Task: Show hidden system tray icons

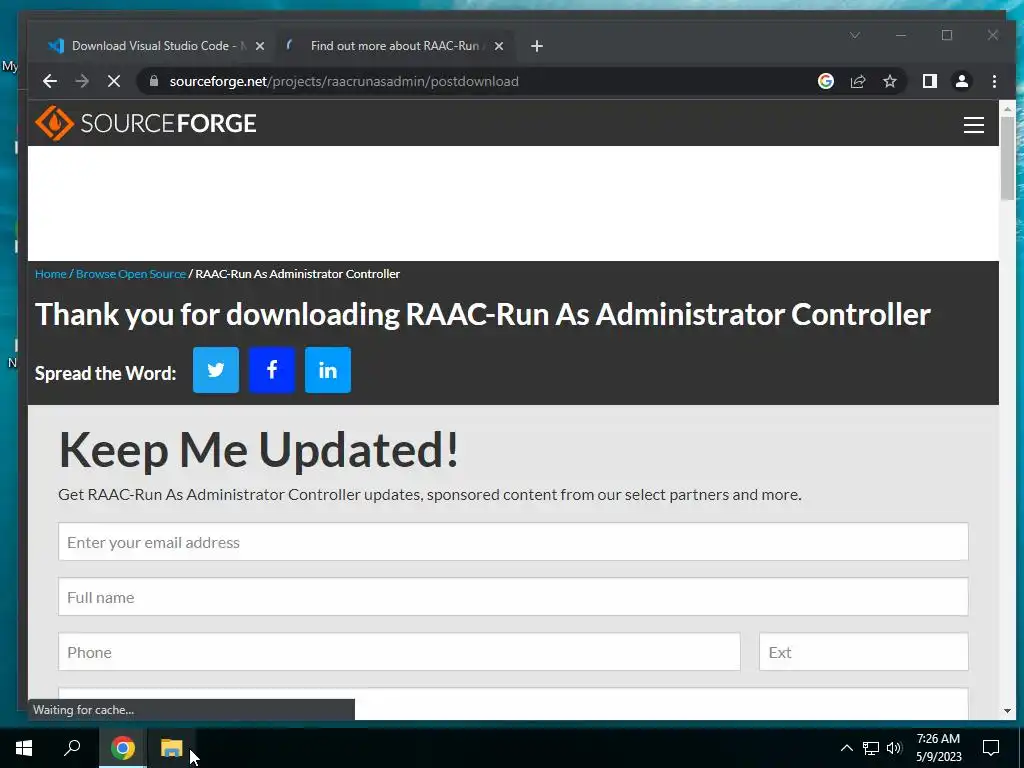Action: point(846,748)
